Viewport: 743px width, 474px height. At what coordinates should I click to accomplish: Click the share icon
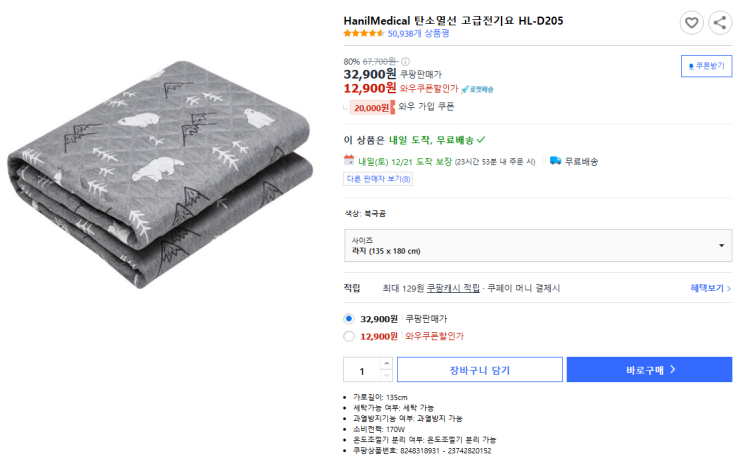tap(720, 22)
